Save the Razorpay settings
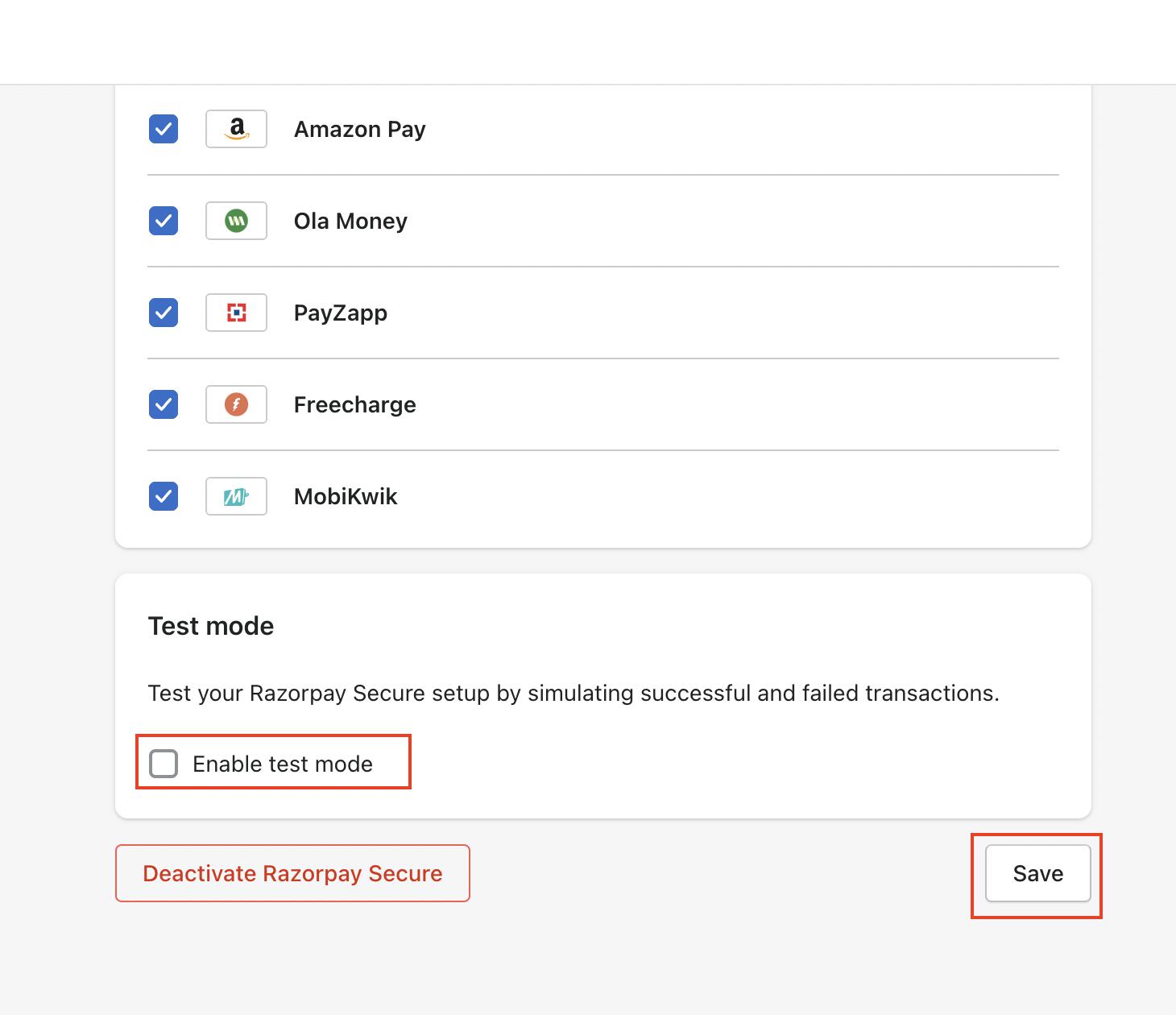Screen dimensions: 1176x1015 click(1037, 873)
